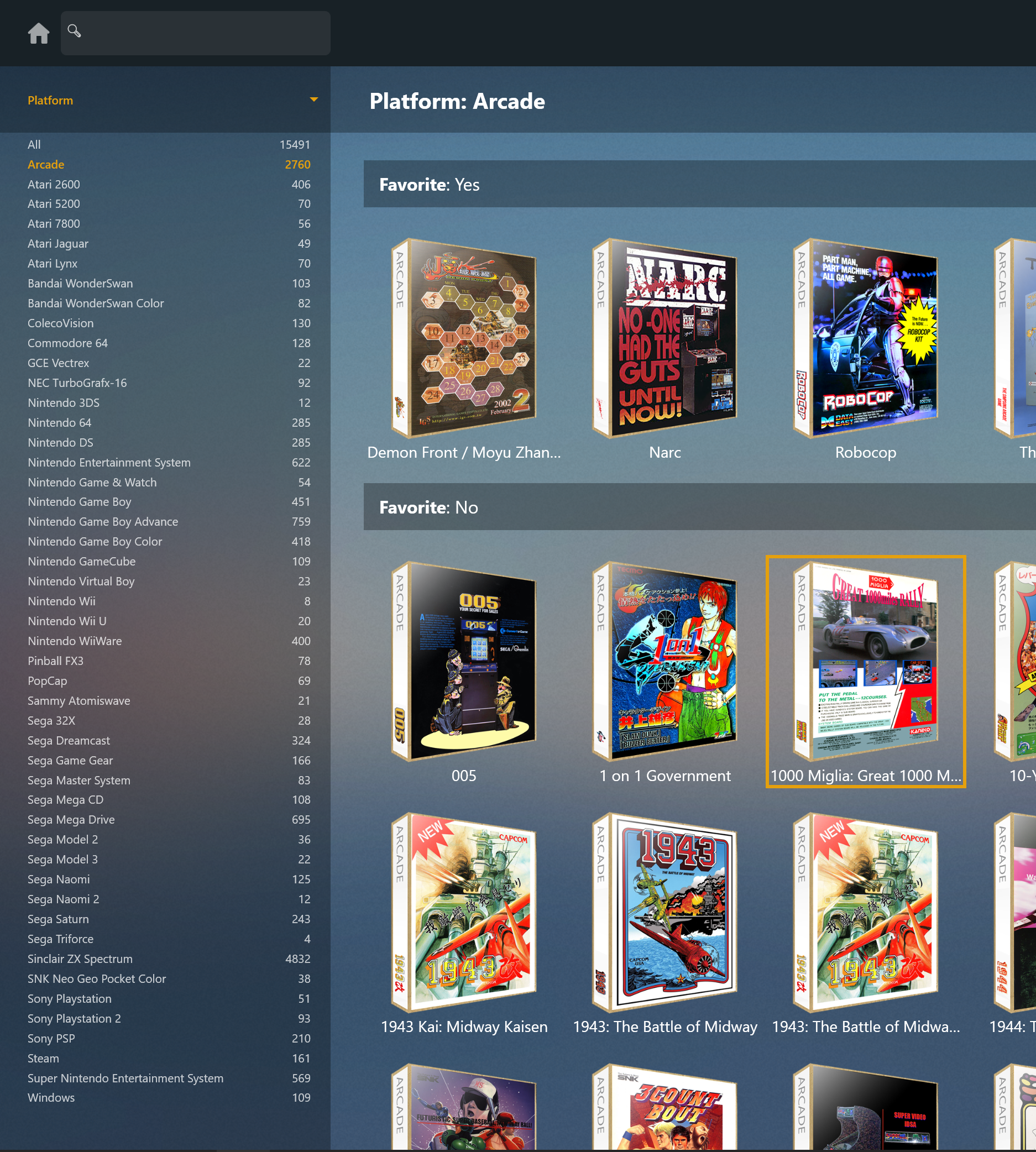Select Sony PSP platform

169,1039
